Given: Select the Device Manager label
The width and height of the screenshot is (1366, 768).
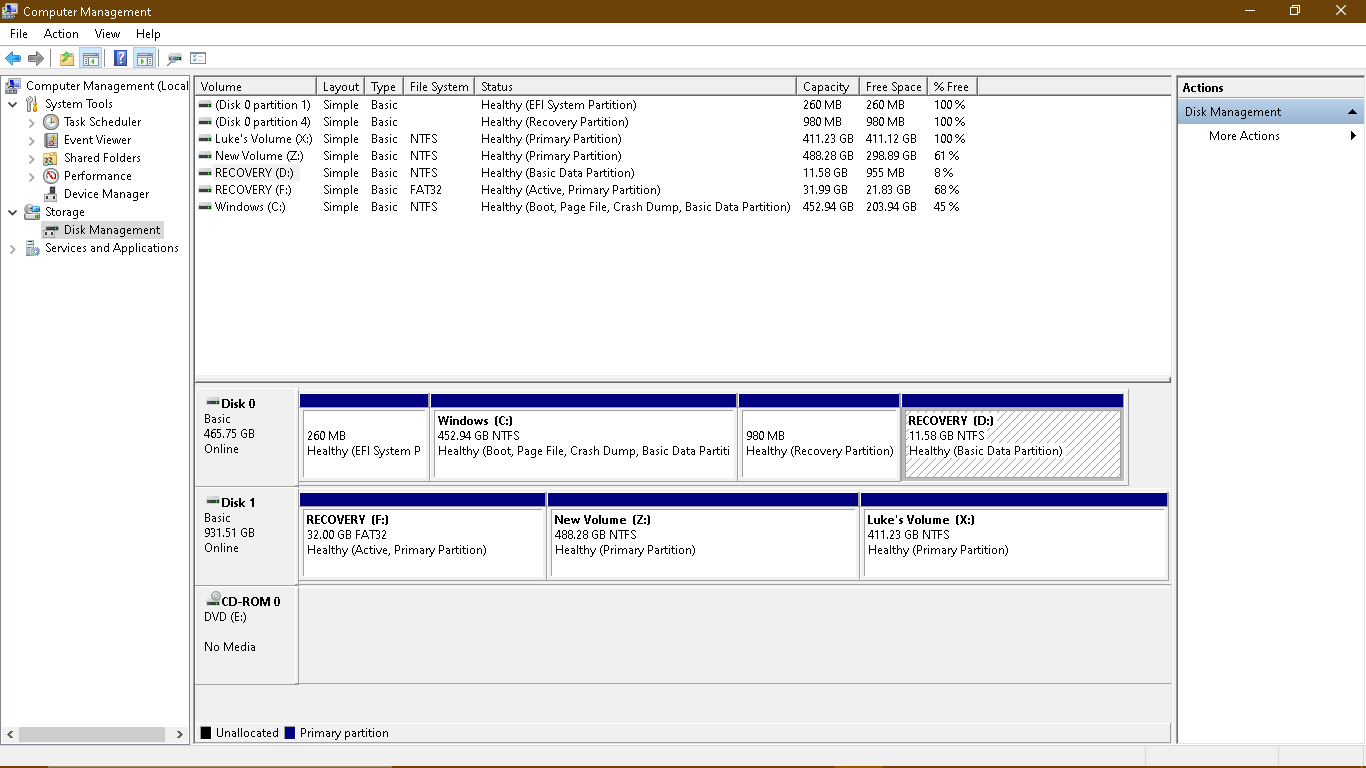Looking at the screenshot, I should [x=106, y=194].
